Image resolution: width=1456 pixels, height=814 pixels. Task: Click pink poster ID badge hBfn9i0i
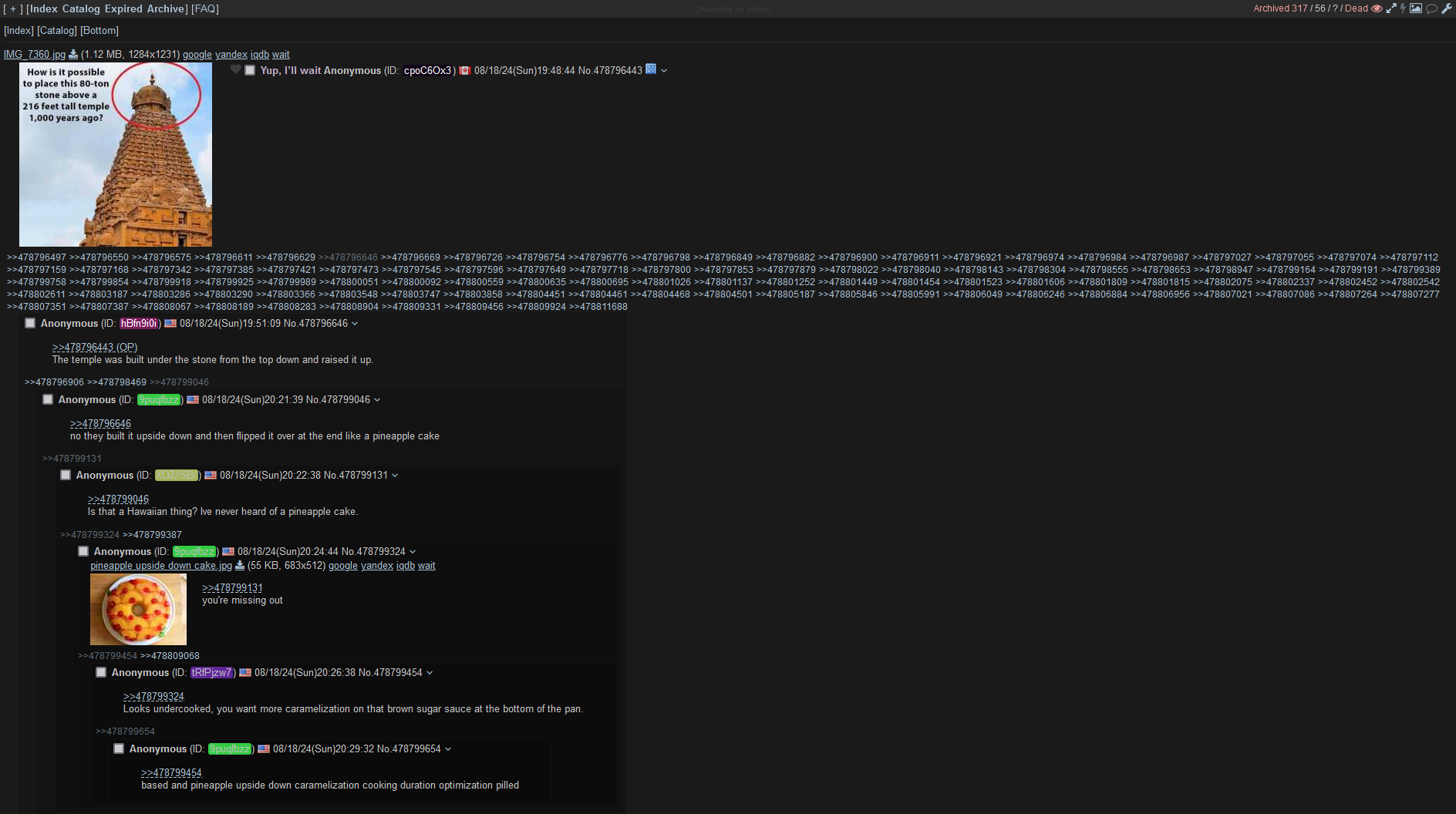pos(139,324)
